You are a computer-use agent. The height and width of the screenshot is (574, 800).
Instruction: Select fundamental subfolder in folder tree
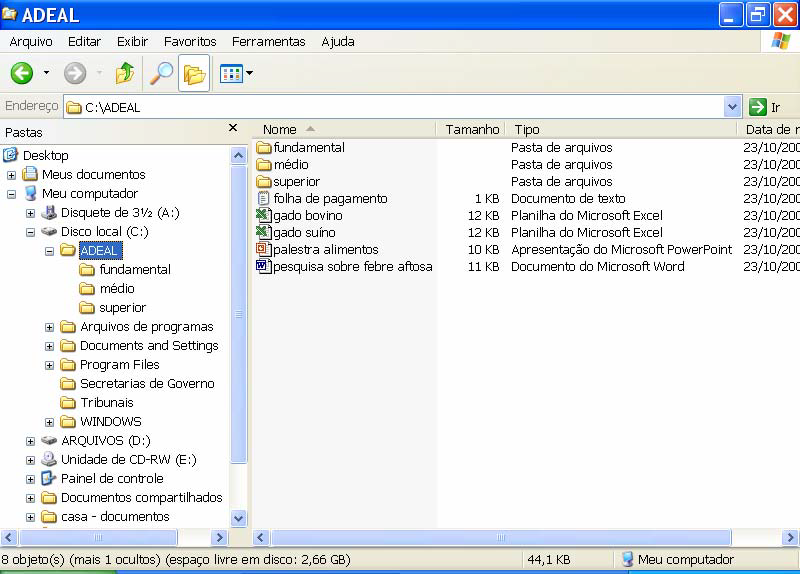click(135, 269)
